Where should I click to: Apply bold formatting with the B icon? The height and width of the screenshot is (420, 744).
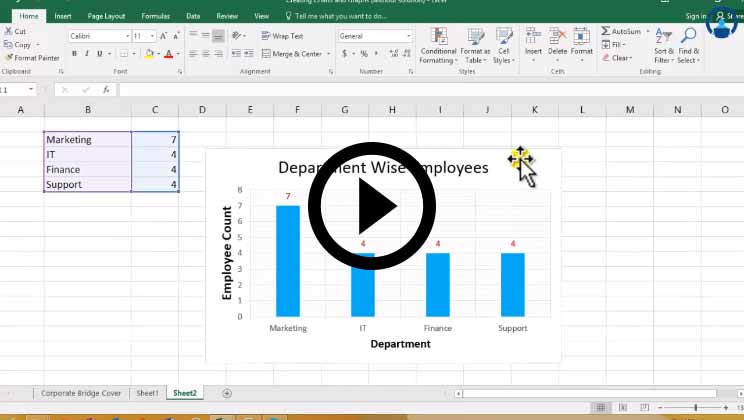tap(74, 54)
